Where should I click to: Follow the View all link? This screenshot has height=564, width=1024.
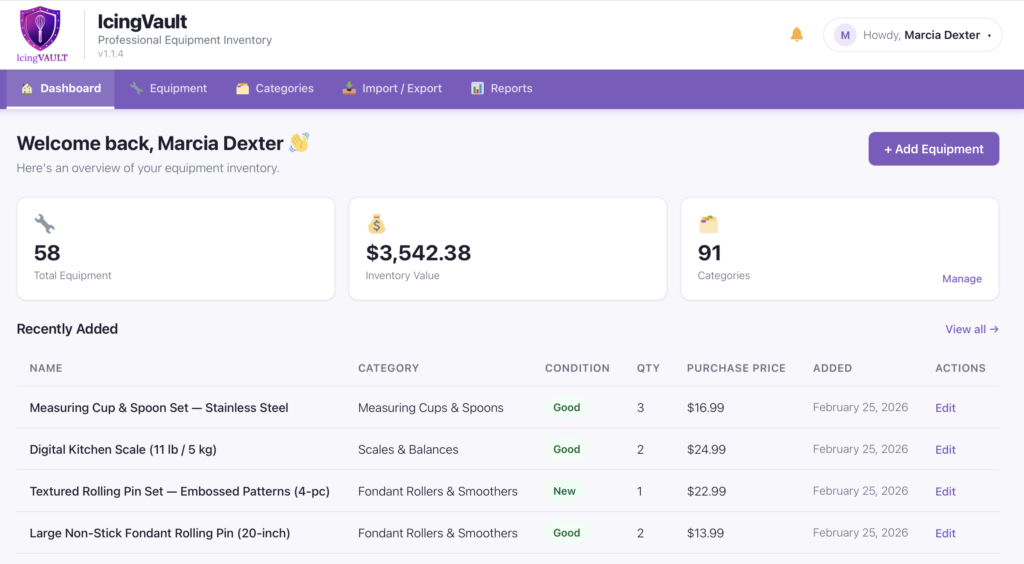tap(971, 329)
